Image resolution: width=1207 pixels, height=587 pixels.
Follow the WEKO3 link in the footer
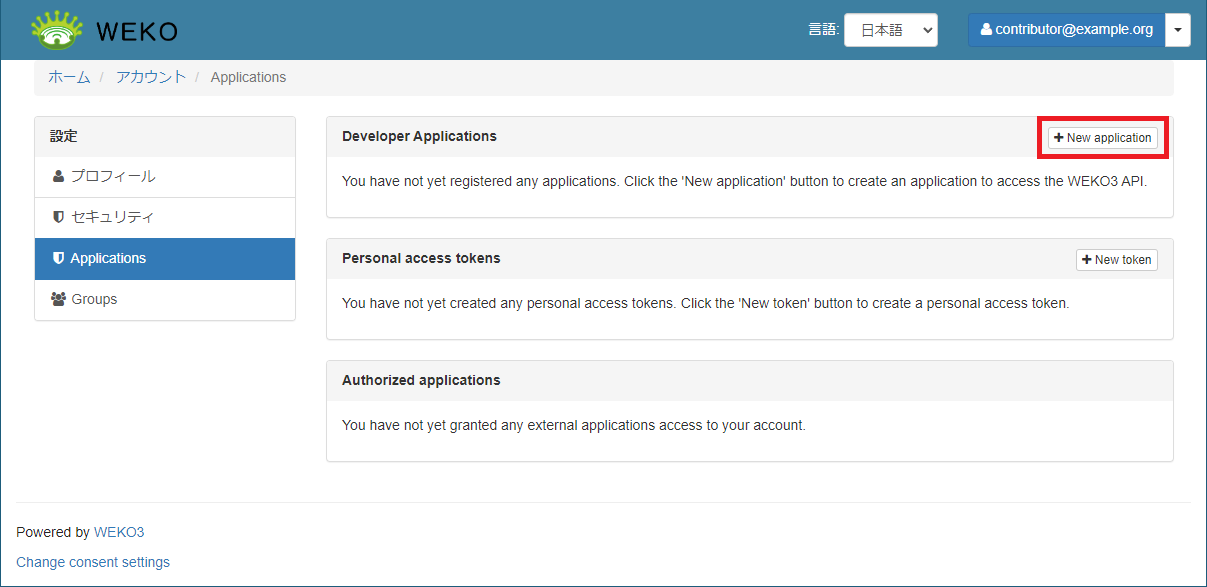(x=119, y=532)
